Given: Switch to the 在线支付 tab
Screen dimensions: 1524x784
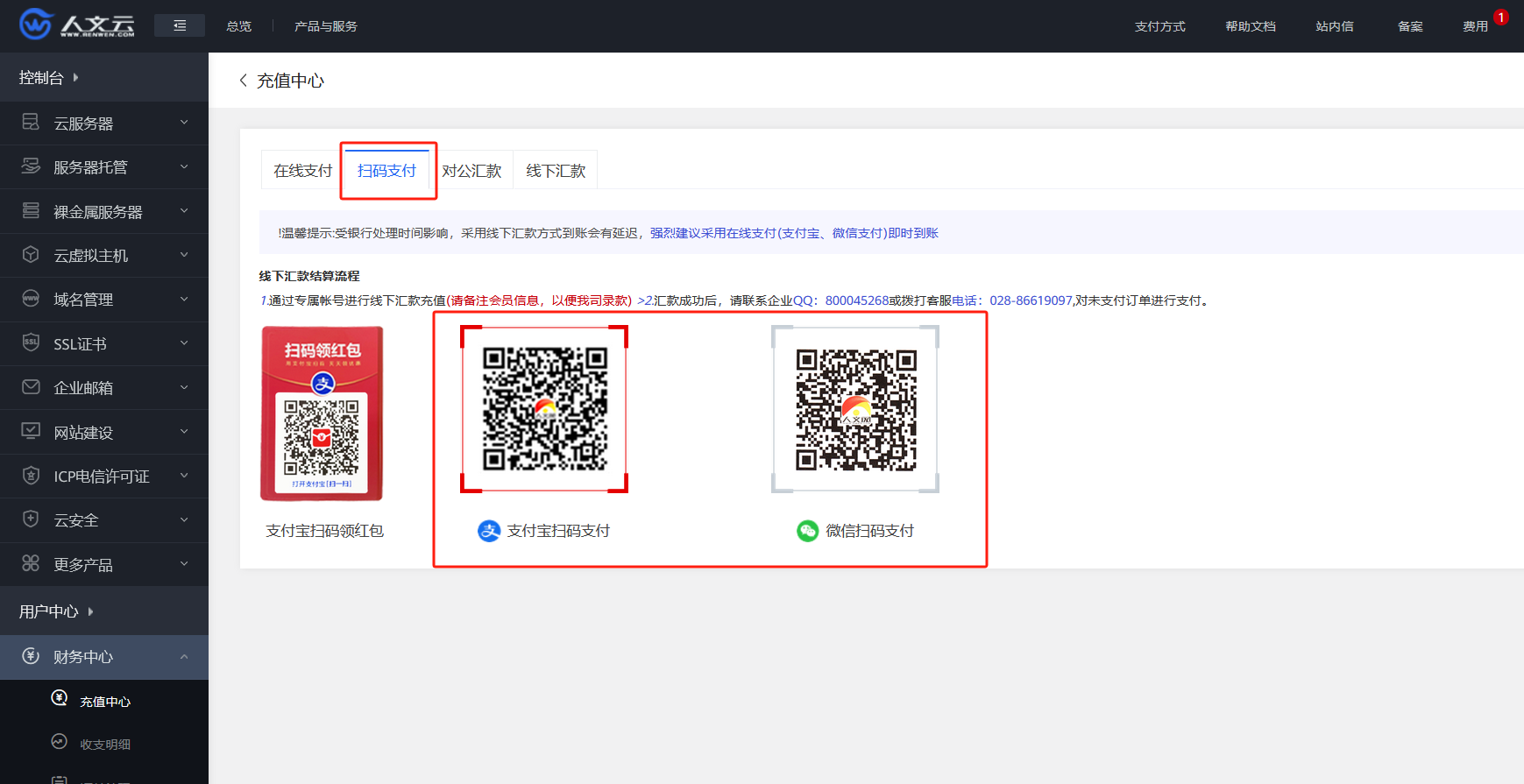Looking at the screenshot, I should click(x=302, y=170).
